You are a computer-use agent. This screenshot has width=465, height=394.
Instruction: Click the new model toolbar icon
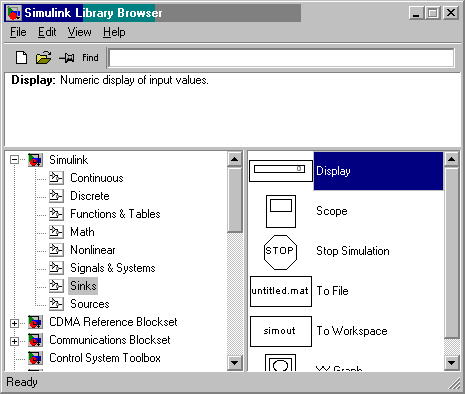22,58
